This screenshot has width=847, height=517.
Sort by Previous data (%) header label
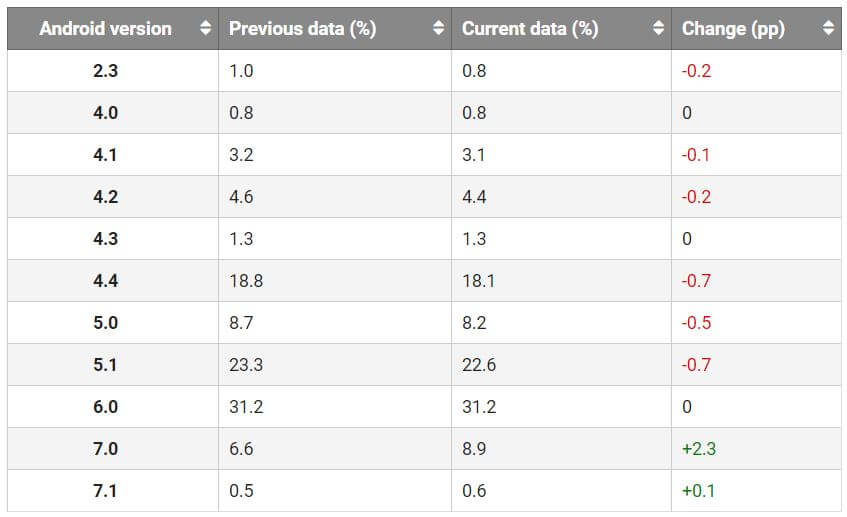[x=302, y=29]
